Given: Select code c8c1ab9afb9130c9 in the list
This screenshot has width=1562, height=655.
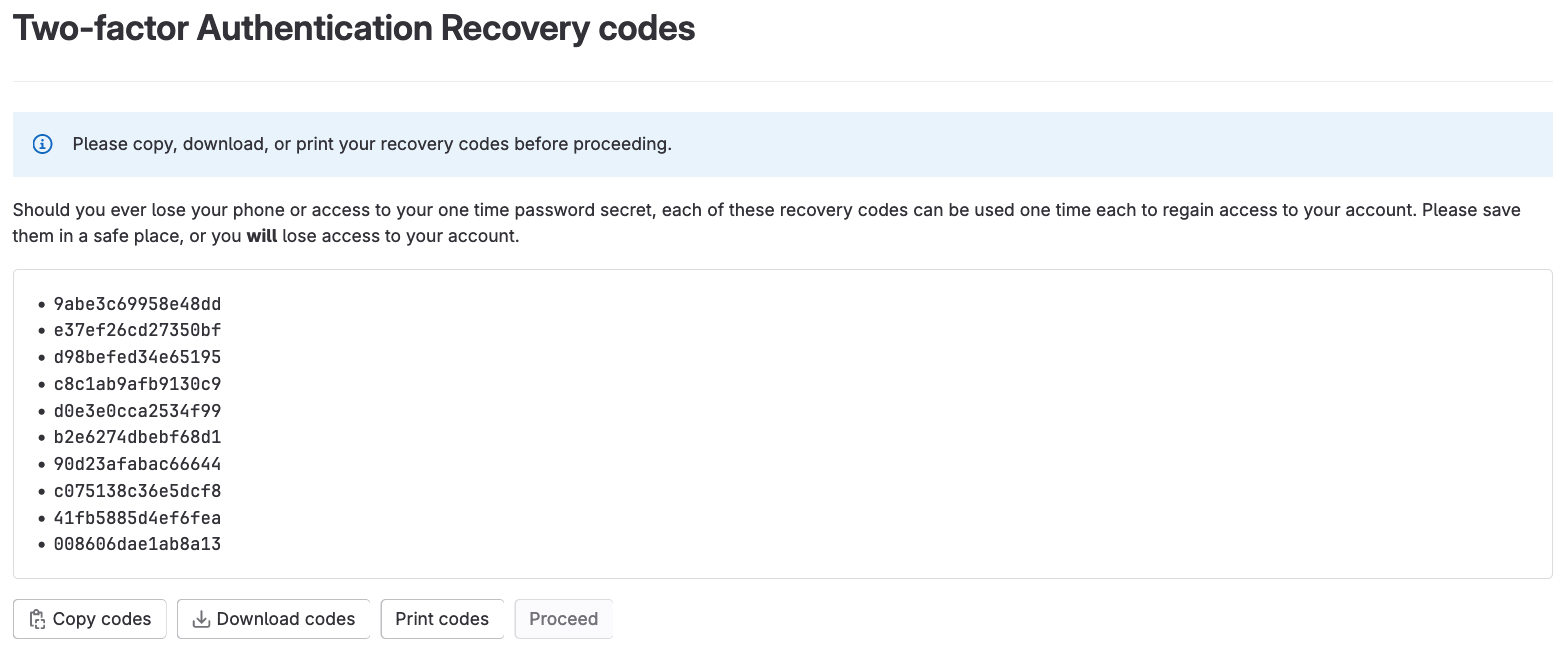Looking at the screenshot, I should 138,384.
